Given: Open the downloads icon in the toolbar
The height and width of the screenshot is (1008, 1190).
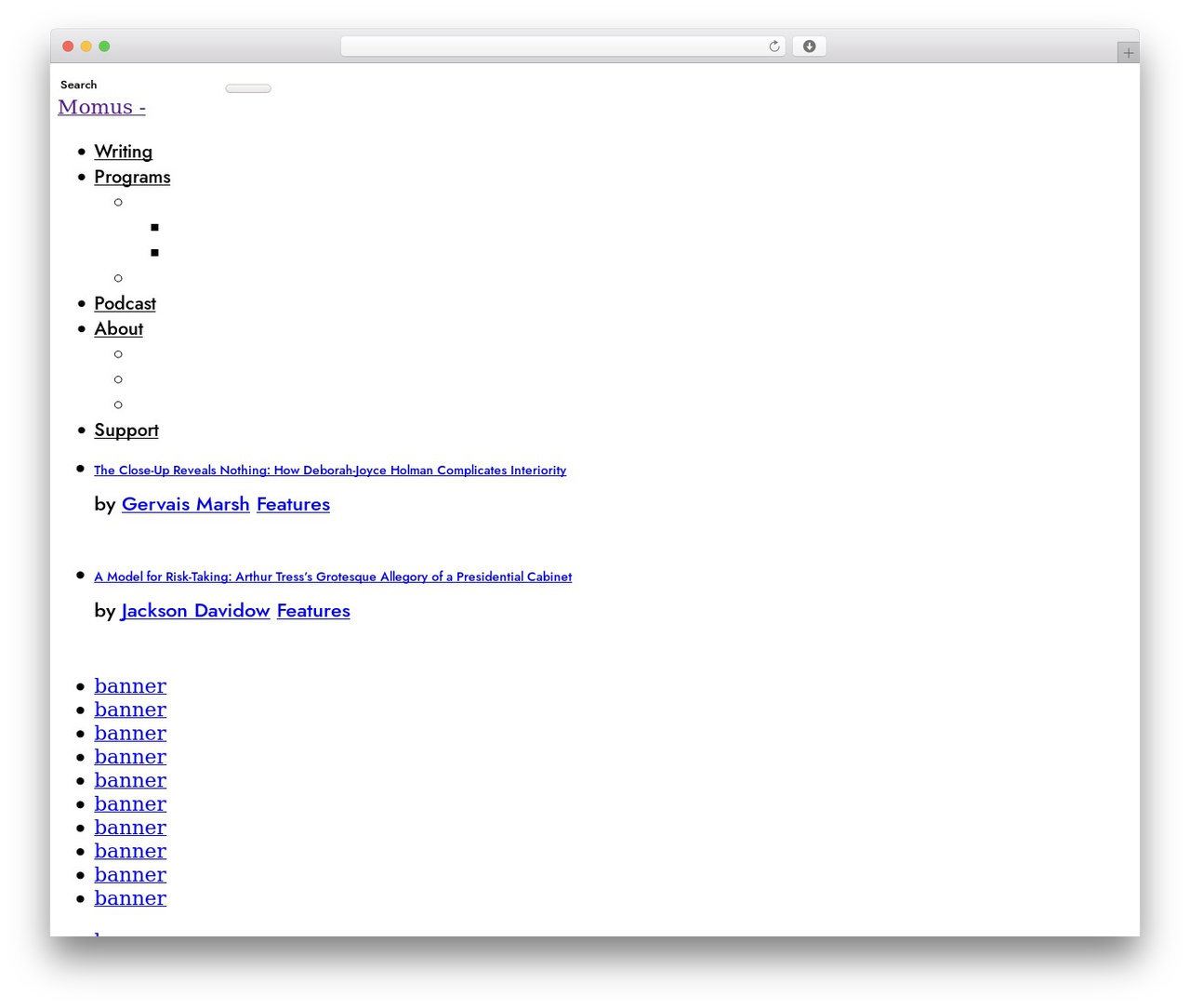Looking at the screenshot, I should 809,46.
